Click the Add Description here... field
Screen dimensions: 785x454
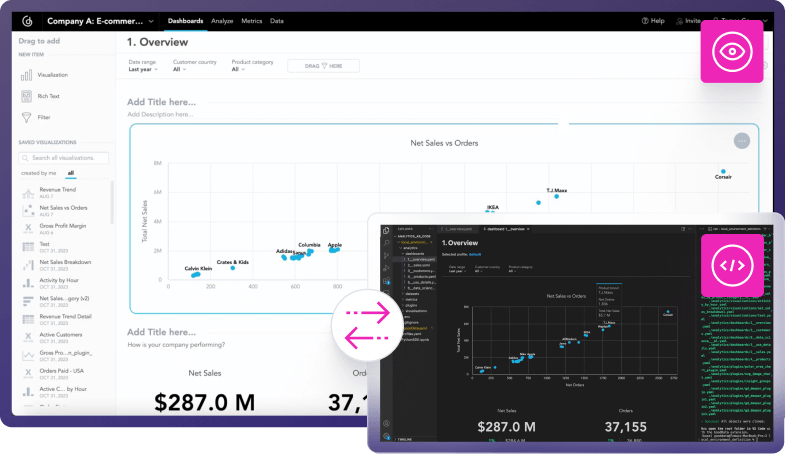coord(160,115)
